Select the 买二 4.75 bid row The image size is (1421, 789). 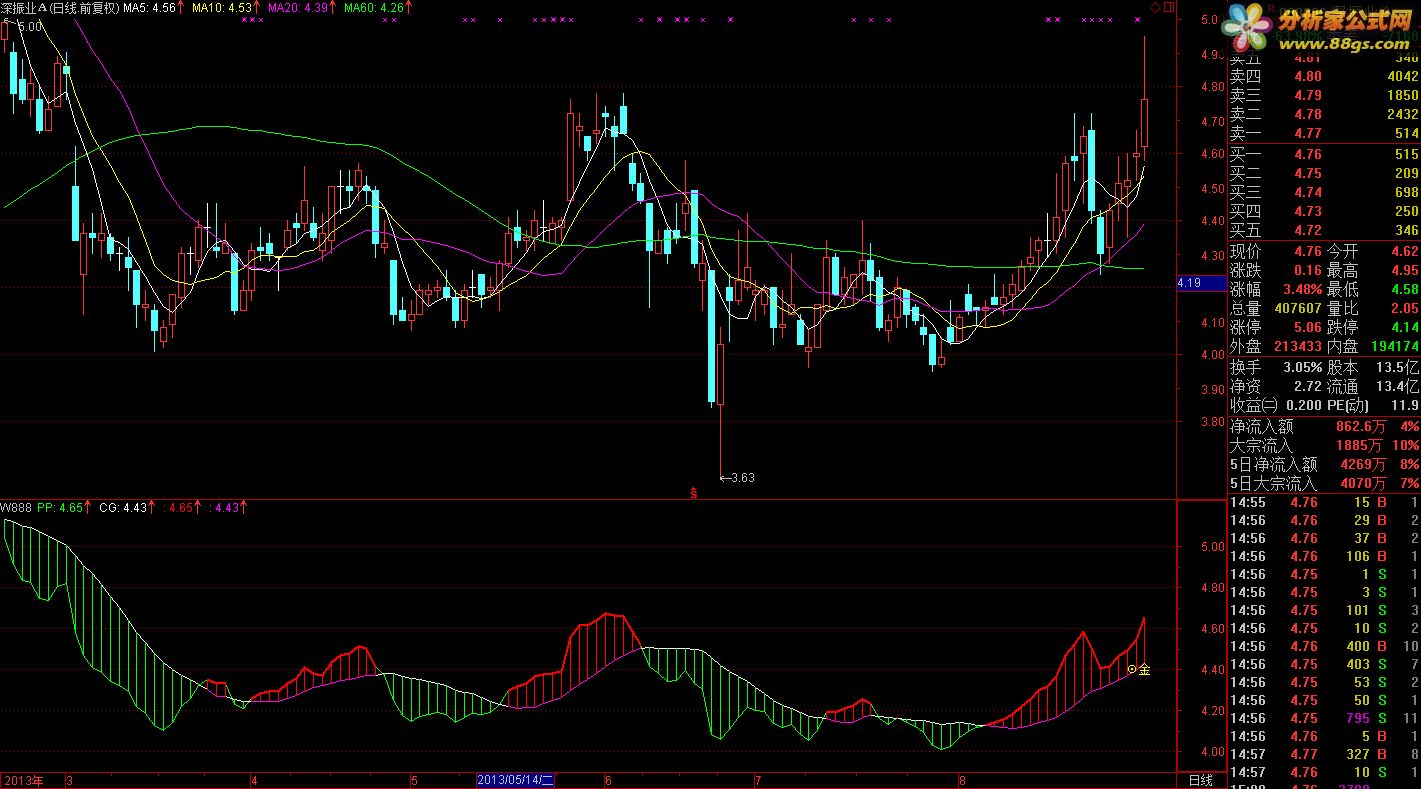tap(1324, 173)
